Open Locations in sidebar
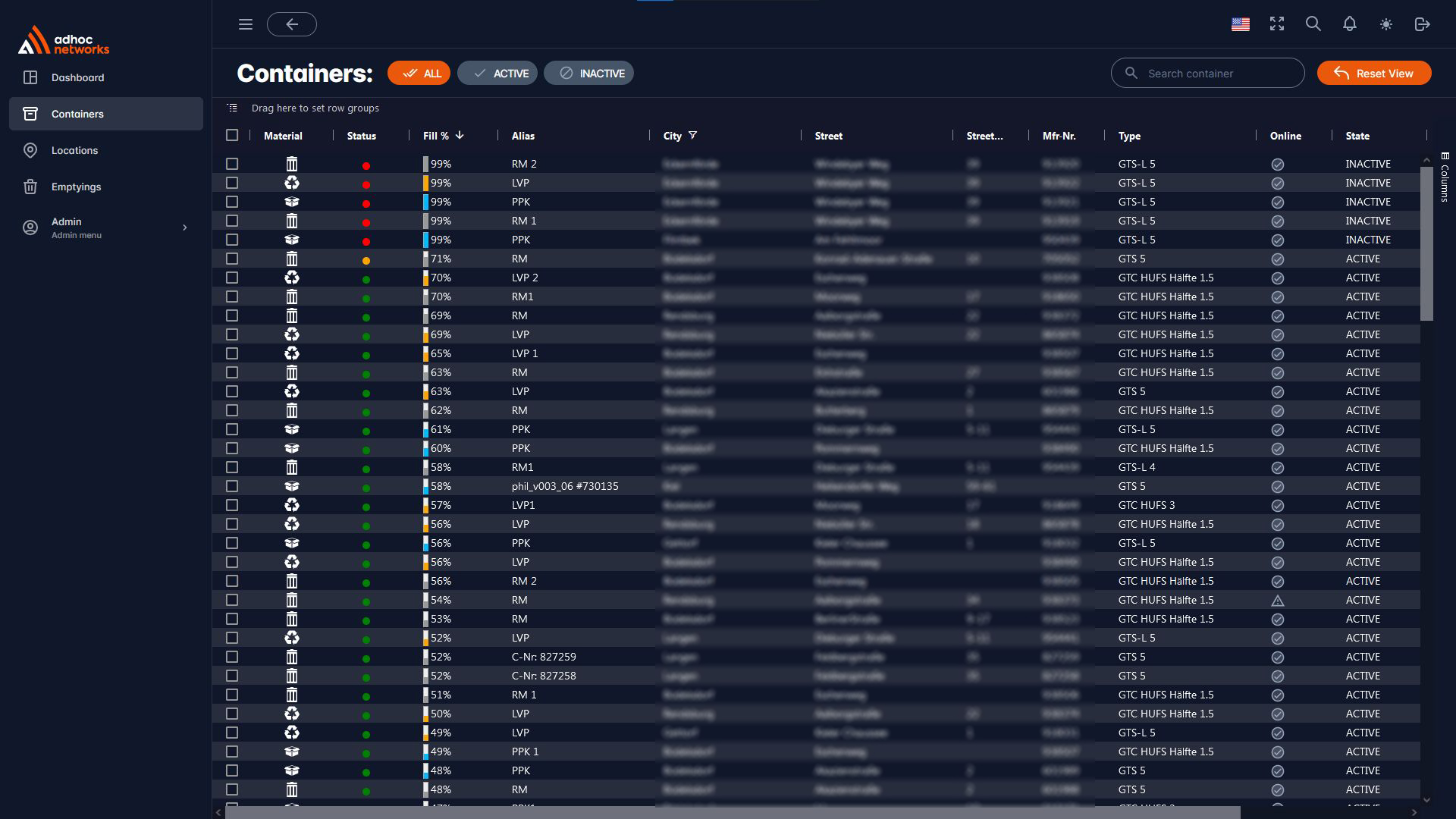1456x819 pixels. click(106, 150)
